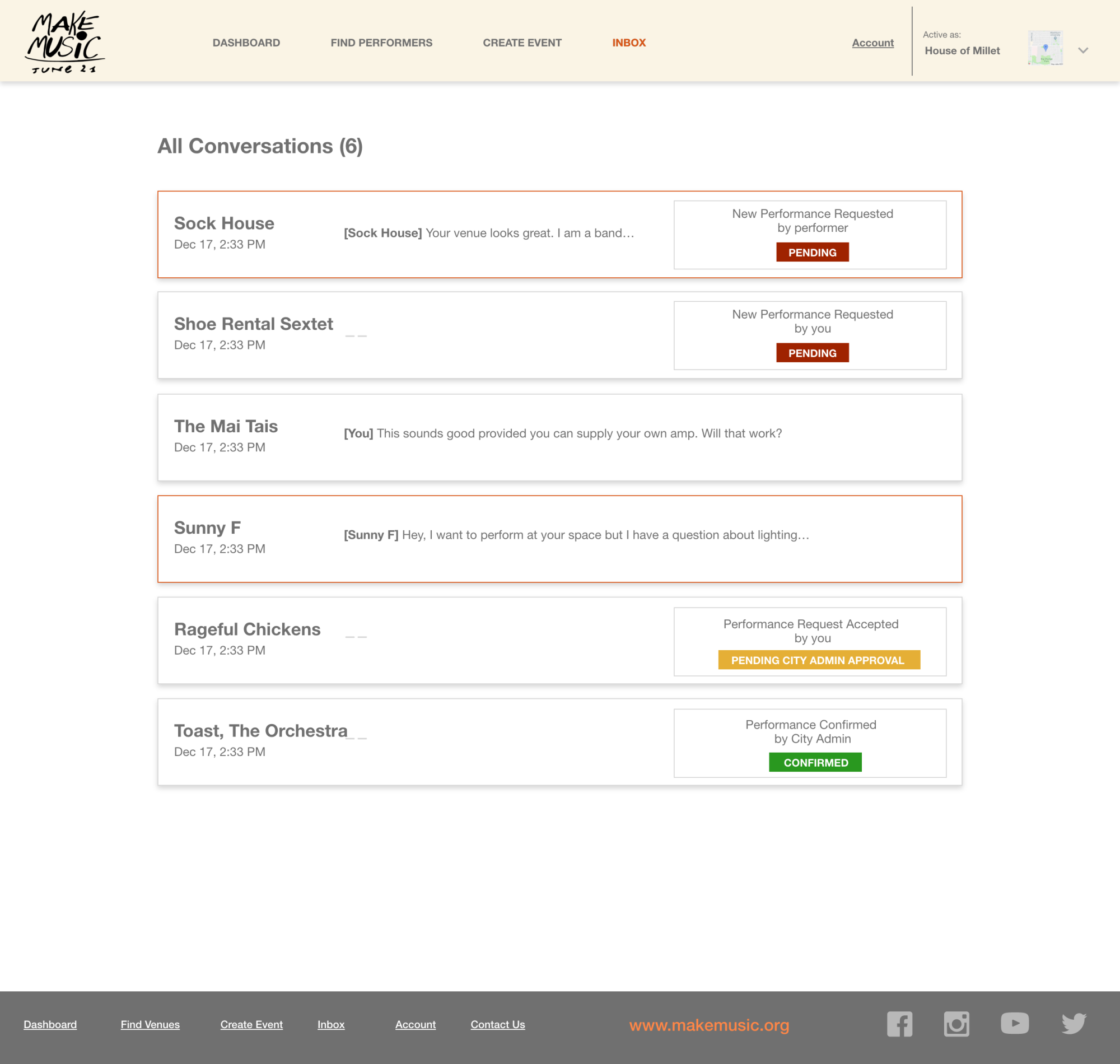The image size is (1120, 1064).
Task: Click the amp message preview from You
Action: point(563,433)
